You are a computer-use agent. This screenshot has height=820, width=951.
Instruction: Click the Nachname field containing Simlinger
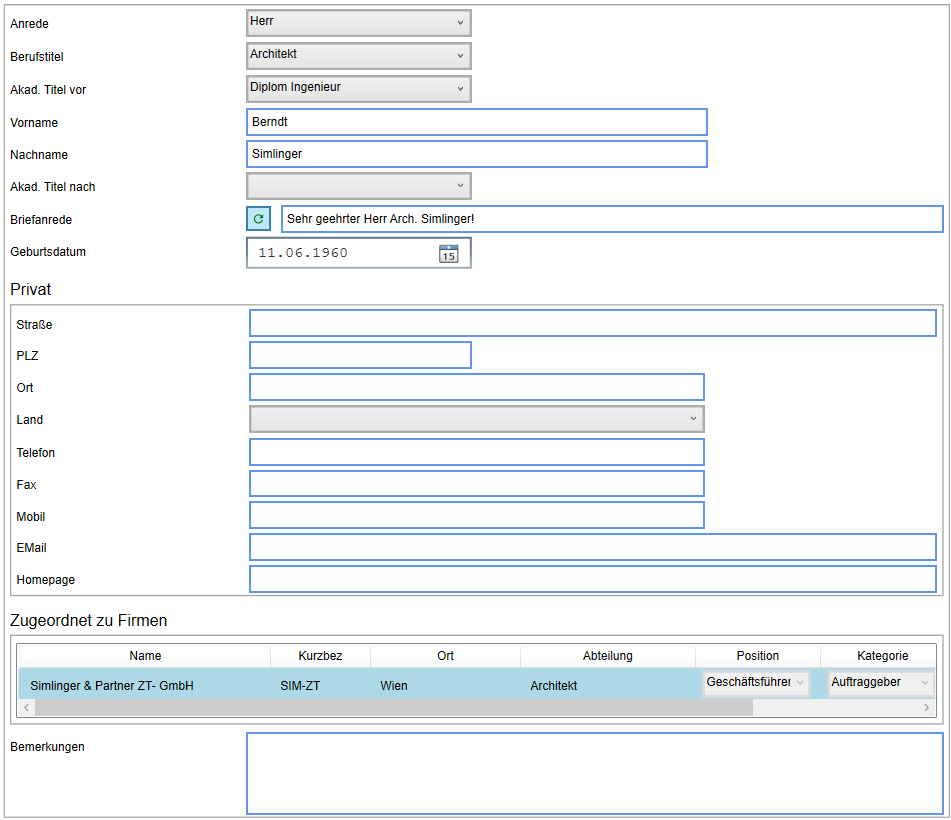click(477, 154)
